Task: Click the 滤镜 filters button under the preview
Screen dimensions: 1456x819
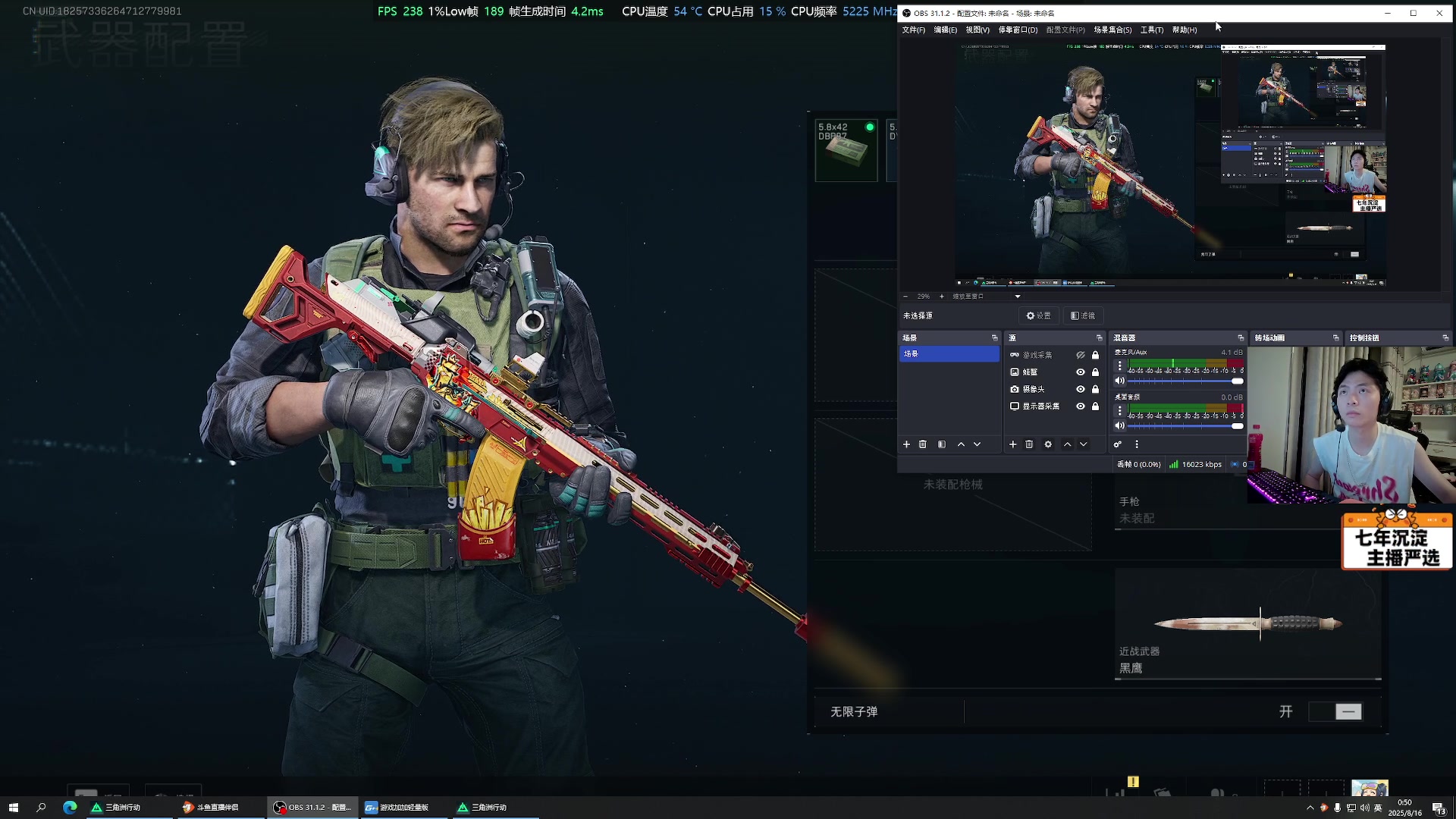Action: (1083, 315)
